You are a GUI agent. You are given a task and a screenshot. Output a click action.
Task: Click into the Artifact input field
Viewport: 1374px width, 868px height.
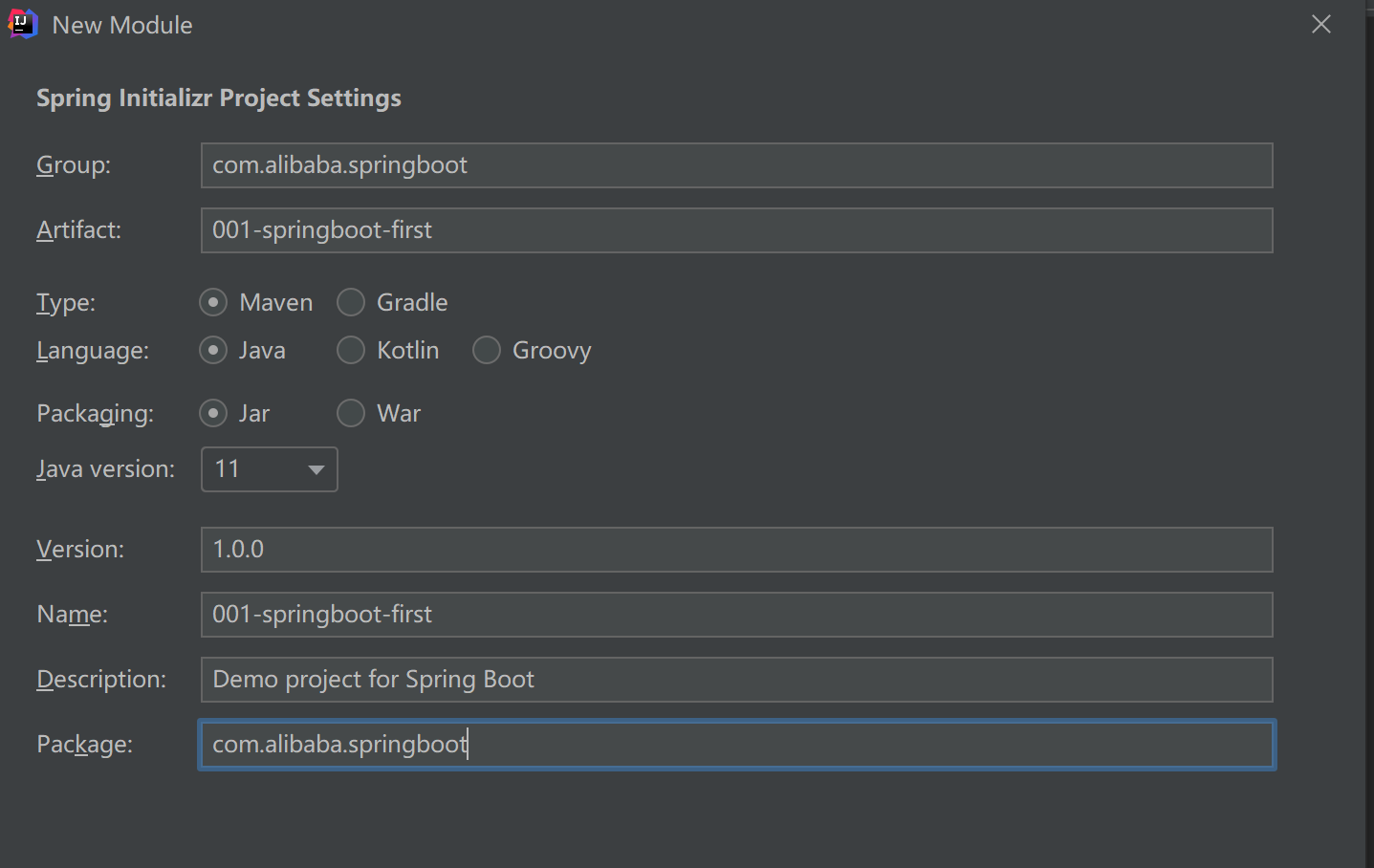coord(736,230)
